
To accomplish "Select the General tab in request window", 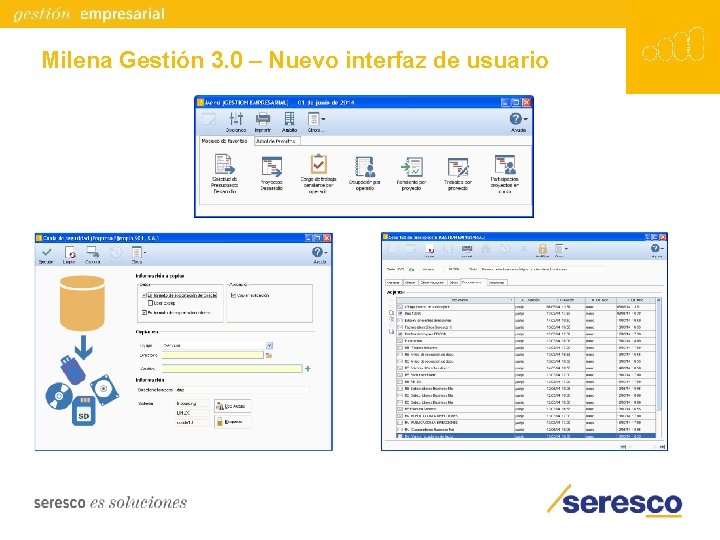I will (393, 282).
